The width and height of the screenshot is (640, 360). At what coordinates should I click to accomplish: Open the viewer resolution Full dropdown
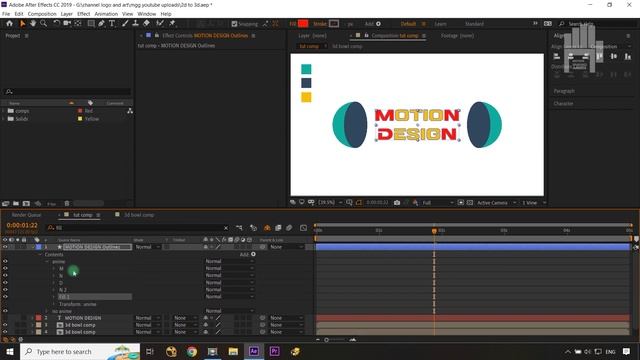pyautogui.click(x=438, y=202)
